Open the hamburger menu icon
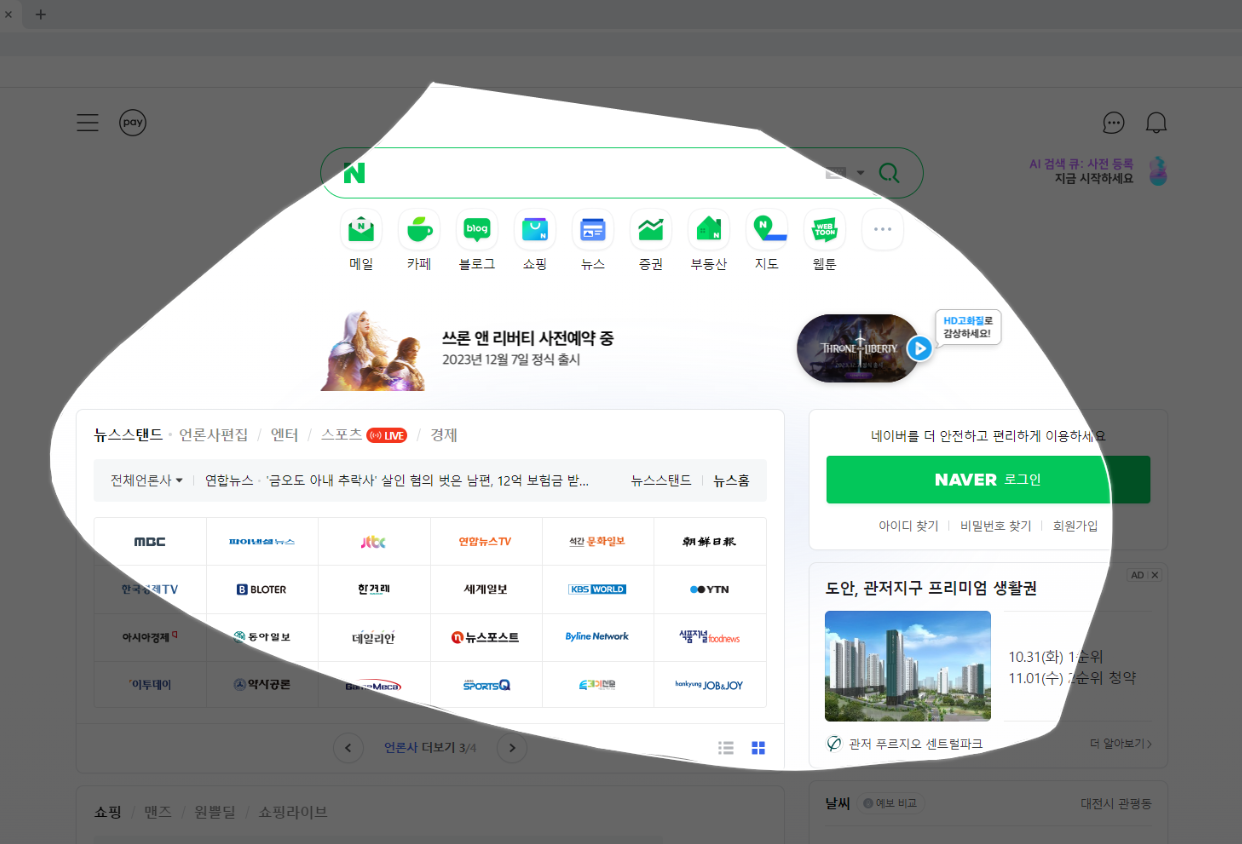Viewport: 1242px width, 844px height. (88, 123)
